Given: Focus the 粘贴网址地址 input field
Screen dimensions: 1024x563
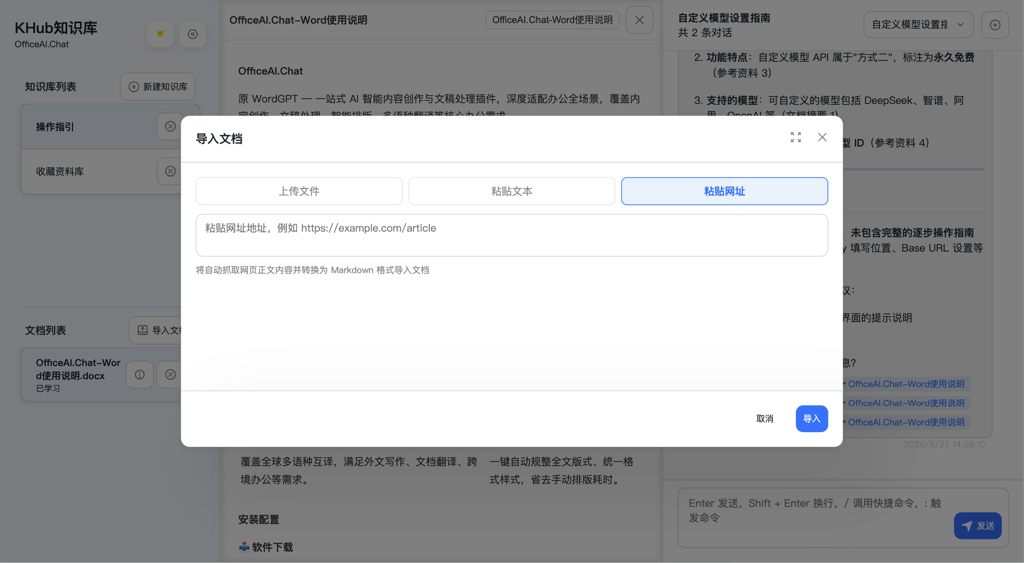Looking at the screenshot, I should pos(511,235).
